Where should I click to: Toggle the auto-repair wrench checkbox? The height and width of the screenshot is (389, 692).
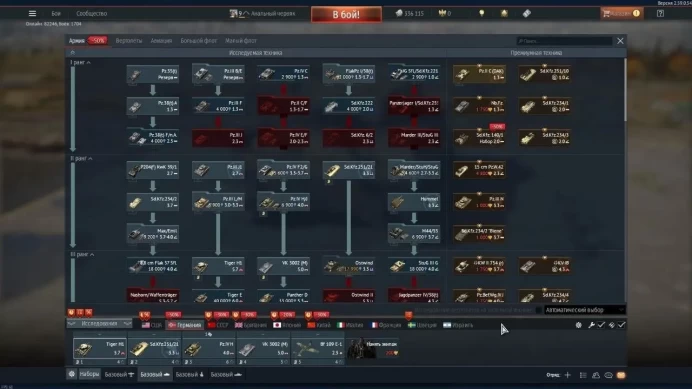(x=601, y=325)
